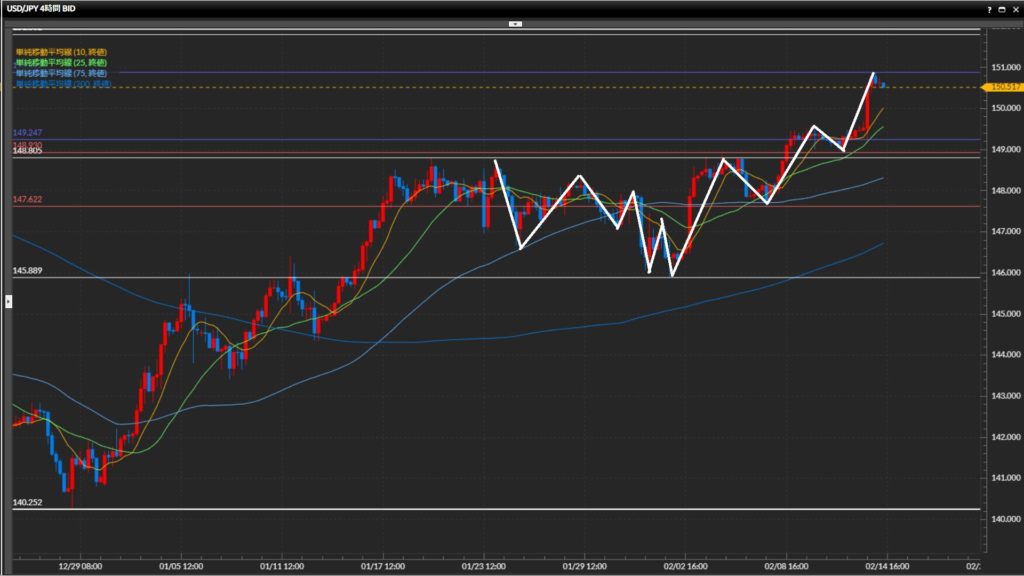Click the help question mark icon
The height and width of the screenshot is (576, 1024).
pos(989,8)
